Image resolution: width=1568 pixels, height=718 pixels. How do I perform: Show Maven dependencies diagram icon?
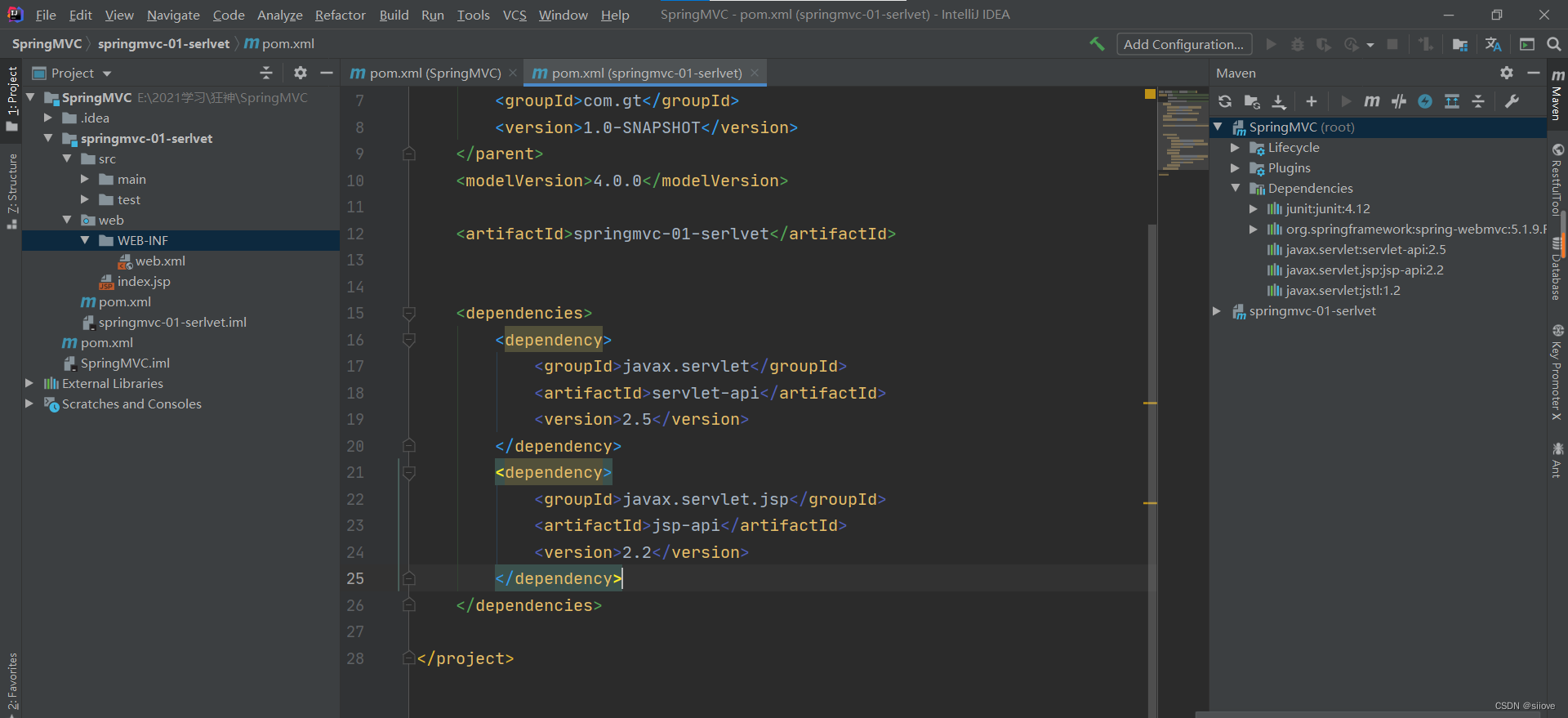(1452, 101)
